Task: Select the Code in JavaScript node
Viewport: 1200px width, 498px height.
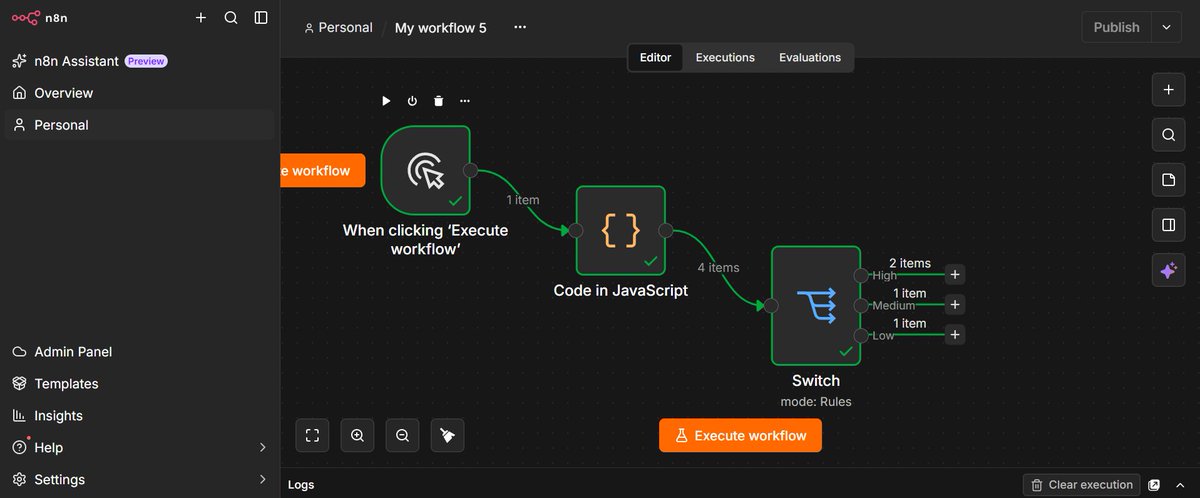Action: click(x=620, y=230)
